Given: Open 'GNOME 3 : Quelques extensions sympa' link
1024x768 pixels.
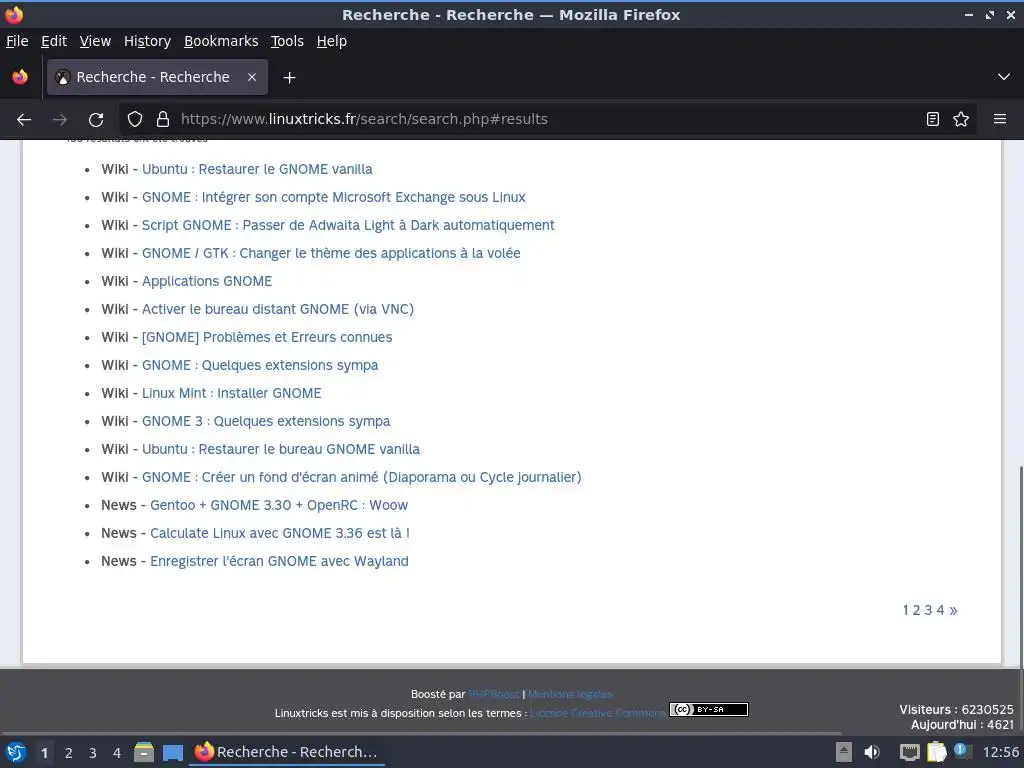Looking at the screenshot, I should coord(266,421).
